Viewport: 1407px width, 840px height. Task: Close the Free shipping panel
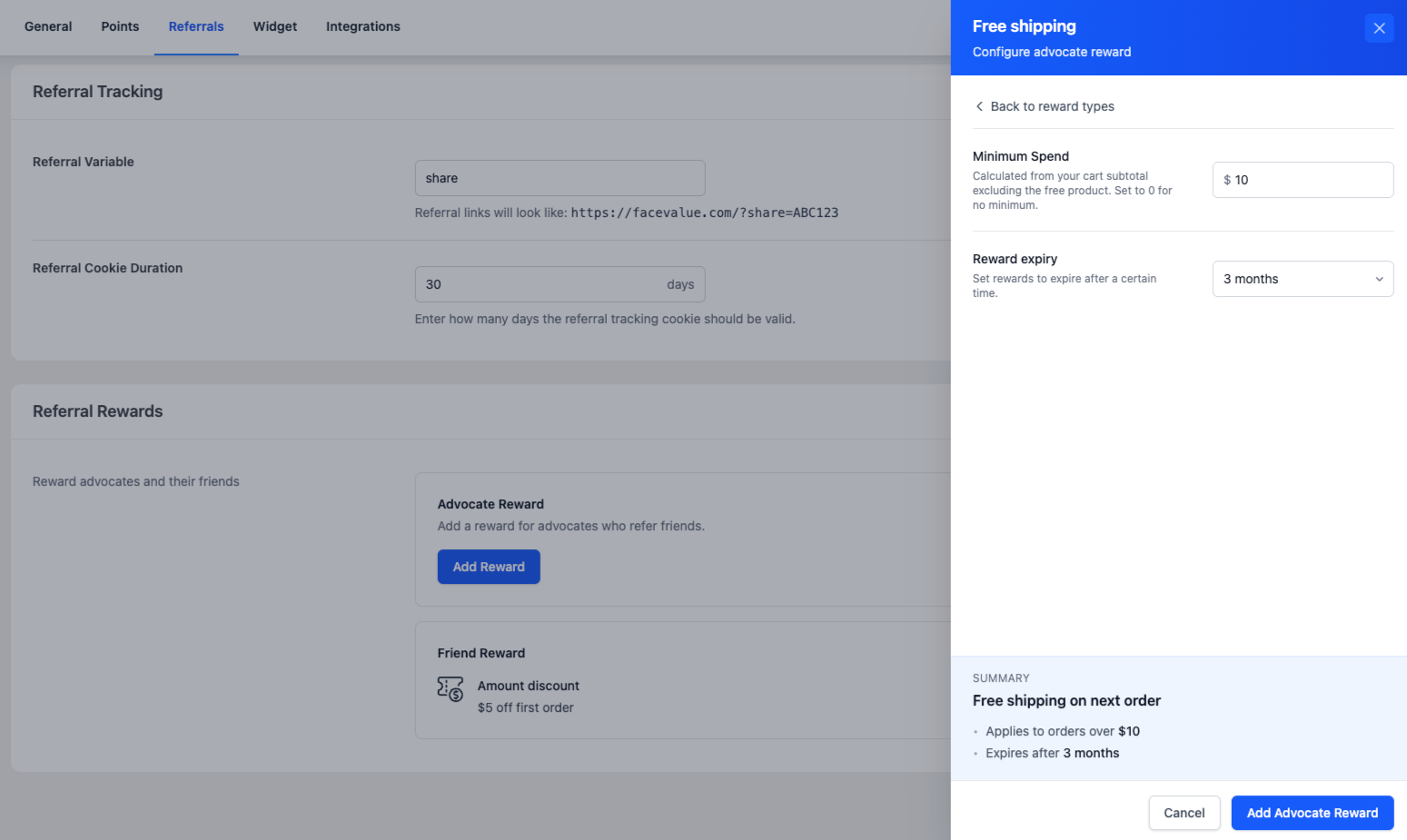click(1379, 28)
